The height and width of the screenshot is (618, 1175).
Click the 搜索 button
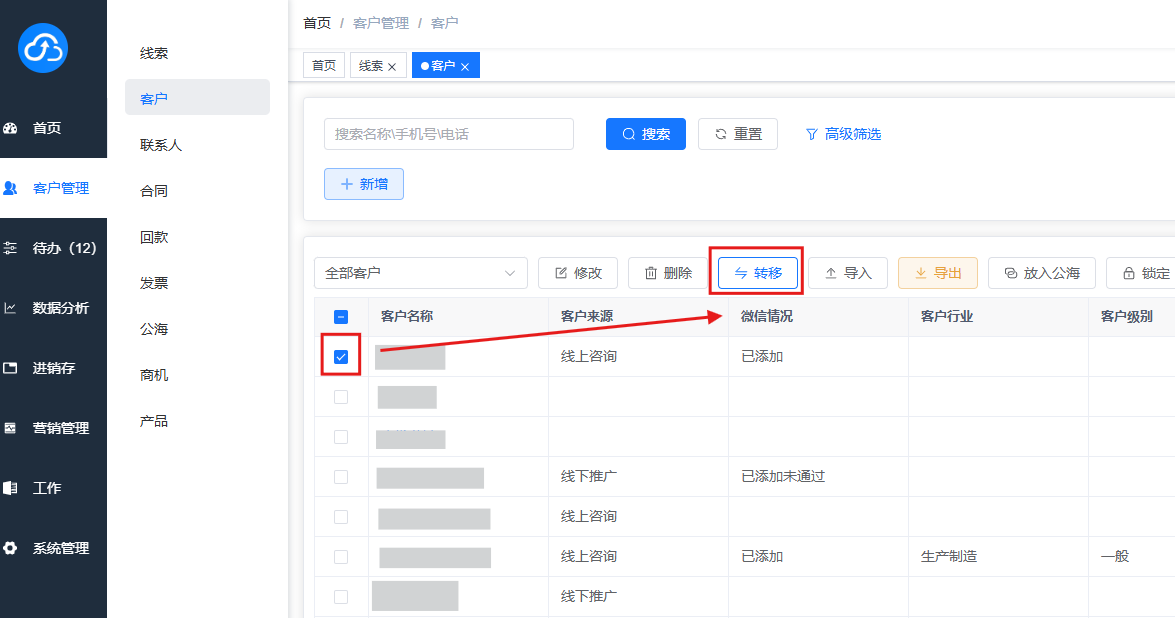point(646,134)
